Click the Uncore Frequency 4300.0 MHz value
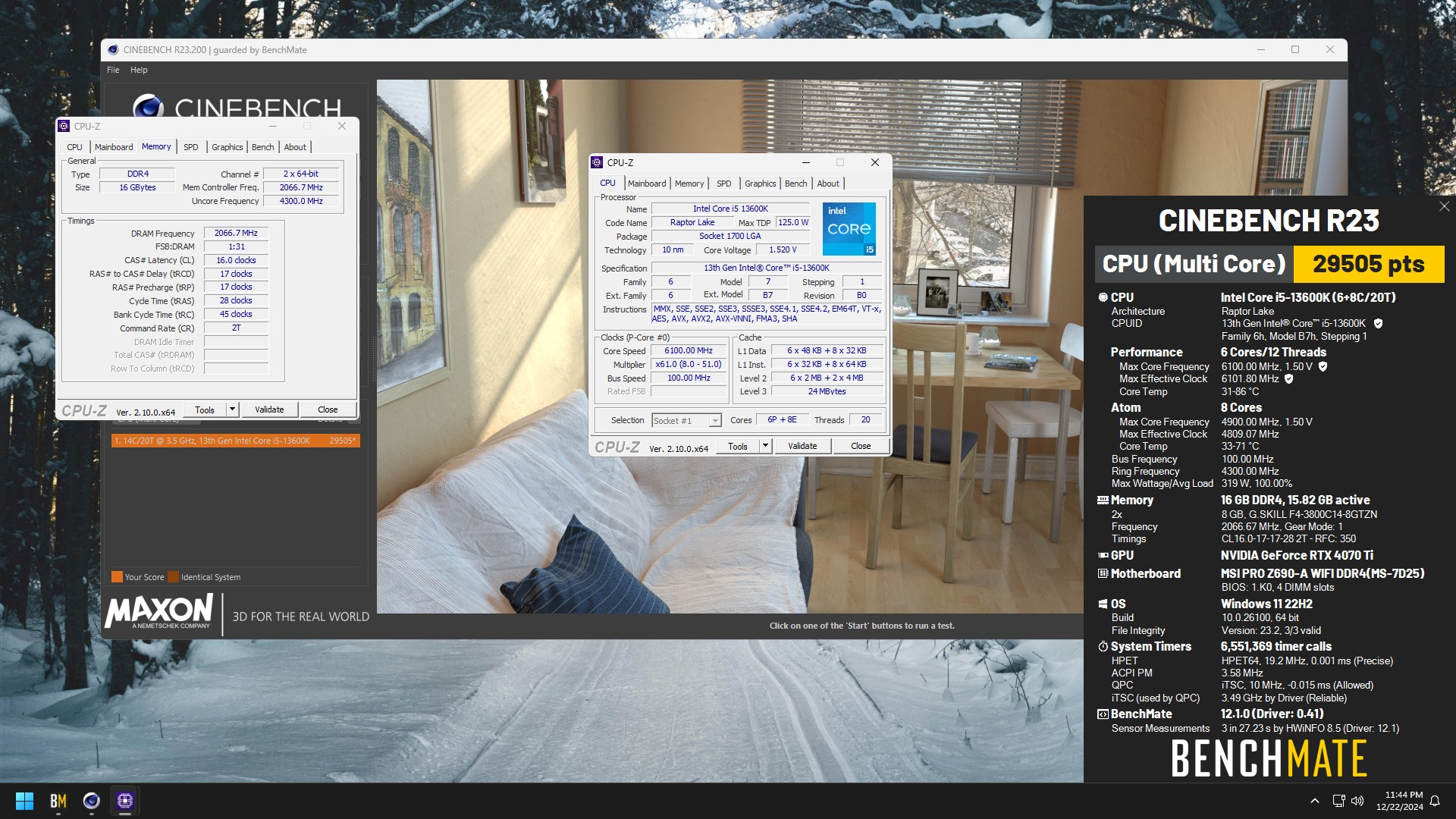Image resolution: width=1456 pixels, height=819 pixels. 301,201
